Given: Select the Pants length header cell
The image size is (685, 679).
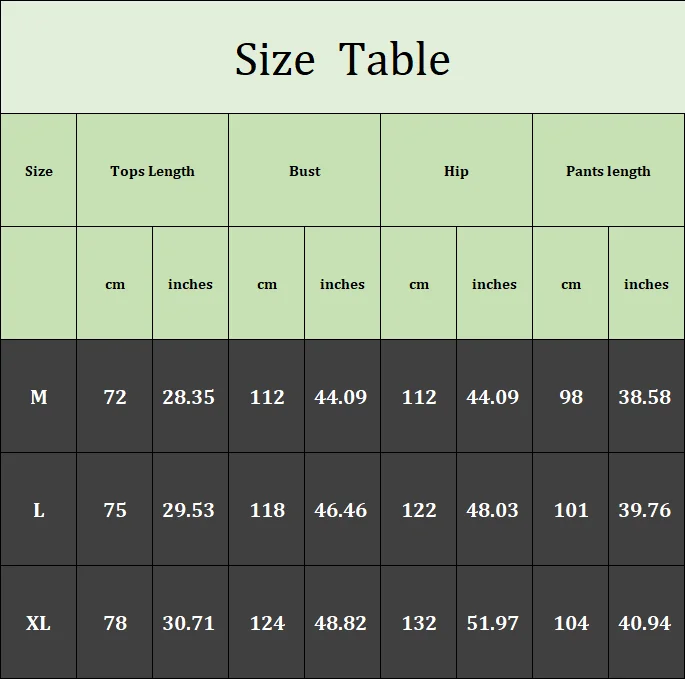Looking at the screenshot, I should coord(608,171).
